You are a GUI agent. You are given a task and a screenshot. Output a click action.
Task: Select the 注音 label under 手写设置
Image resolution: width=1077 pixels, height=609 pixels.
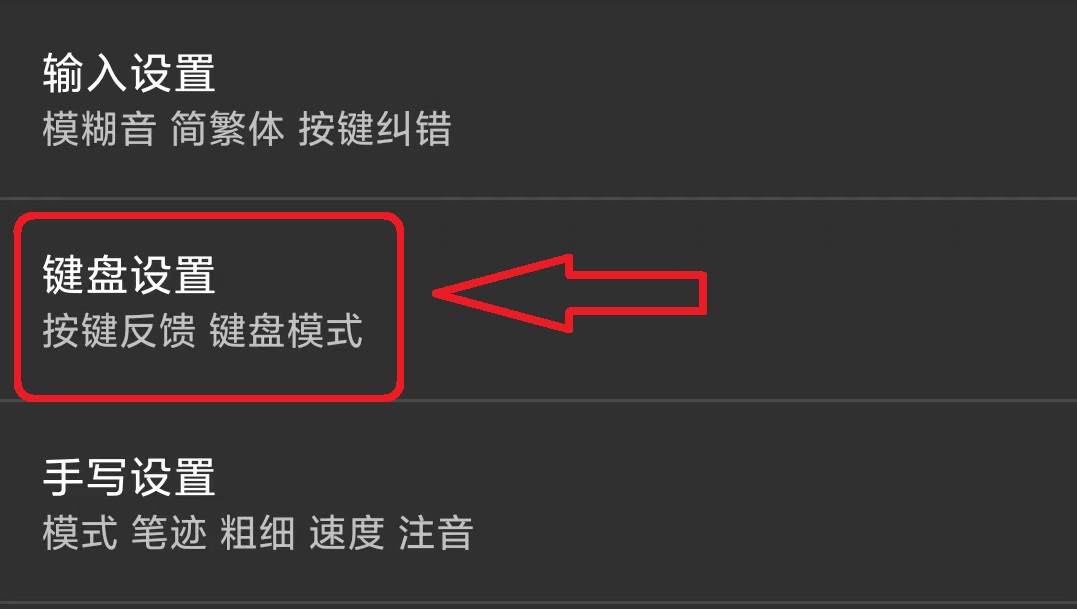coord(435,533)
